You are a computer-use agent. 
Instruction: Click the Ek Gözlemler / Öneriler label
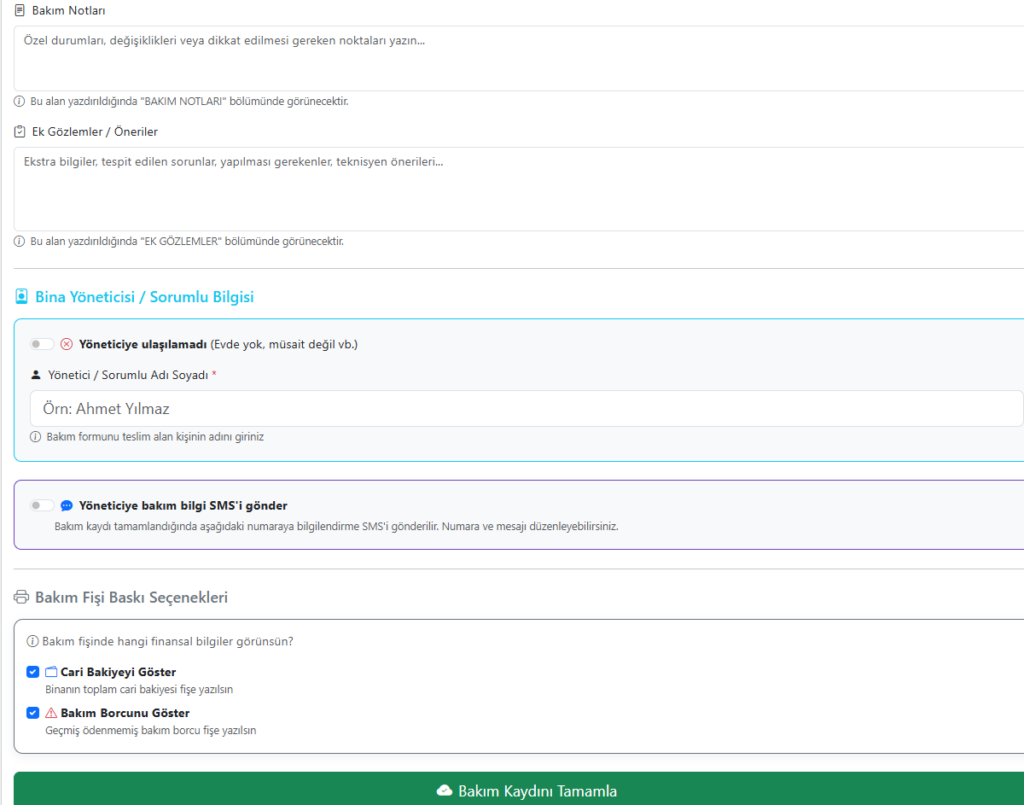(95, 132)
